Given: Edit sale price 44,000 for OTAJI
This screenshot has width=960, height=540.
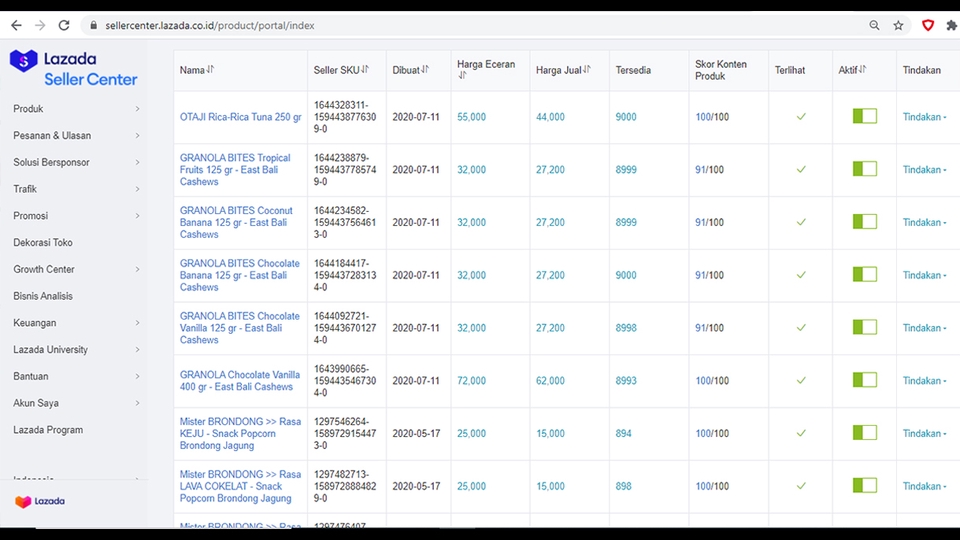Looking at the screenshot, I should point(550,117).
